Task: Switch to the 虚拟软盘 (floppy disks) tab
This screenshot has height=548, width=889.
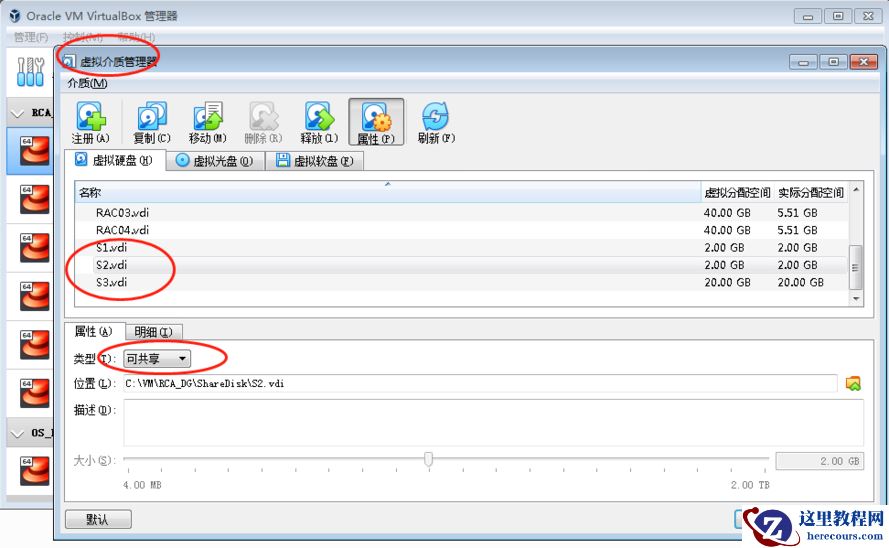Action: point(315,161)
